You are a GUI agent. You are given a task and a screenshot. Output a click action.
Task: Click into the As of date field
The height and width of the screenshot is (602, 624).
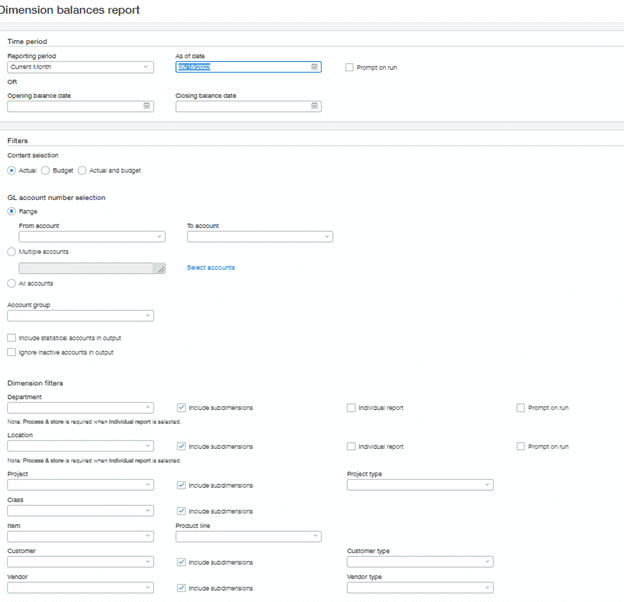[x=240, y=67]
